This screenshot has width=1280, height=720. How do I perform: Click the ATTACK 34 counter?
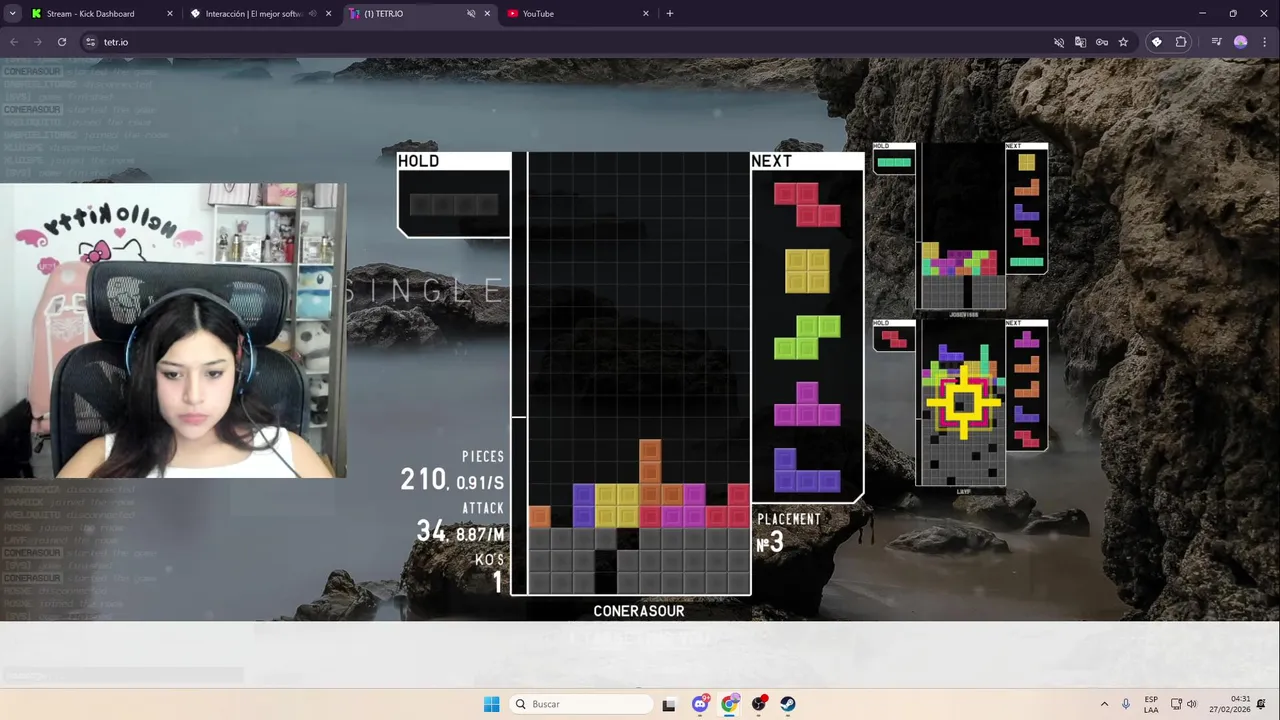coord(460,523)
